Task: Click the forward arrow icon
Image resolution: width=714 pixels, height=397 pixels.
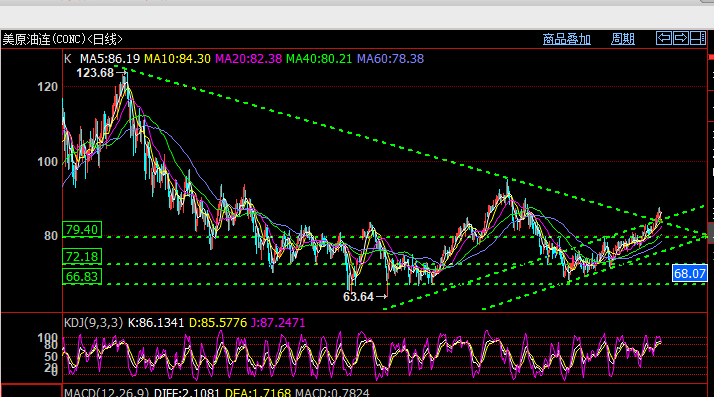Action: click(681, 38)
